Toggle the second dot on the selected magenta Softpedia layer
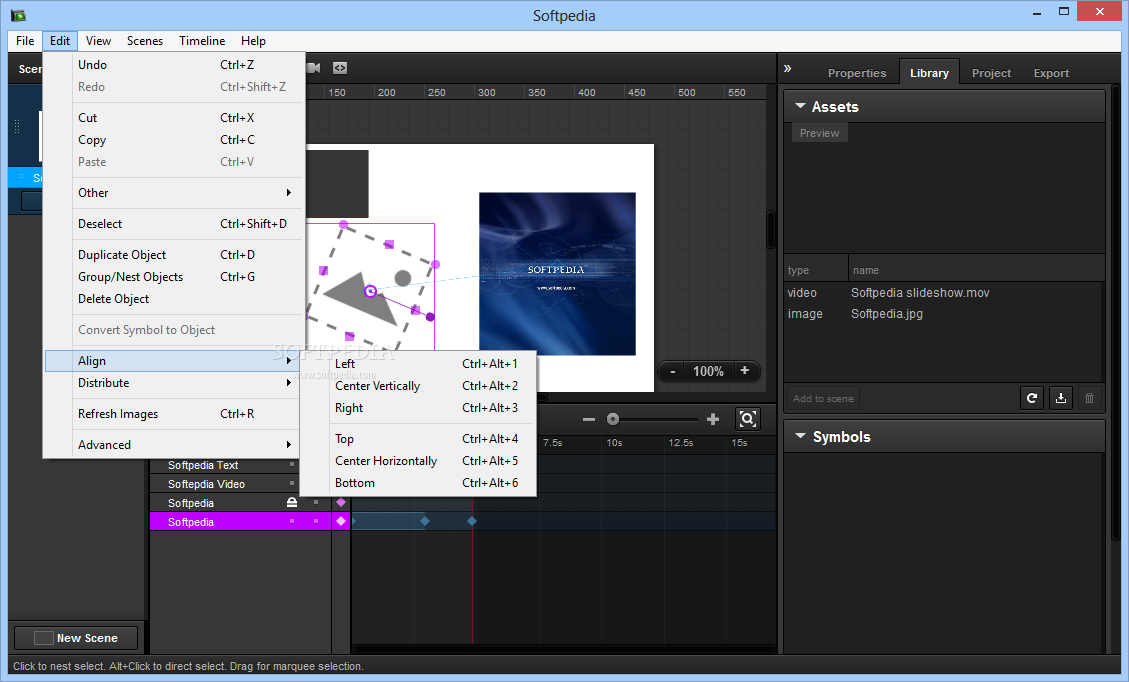The height and width of the screenshot is (682, 1129). click(x=315, y=521)
